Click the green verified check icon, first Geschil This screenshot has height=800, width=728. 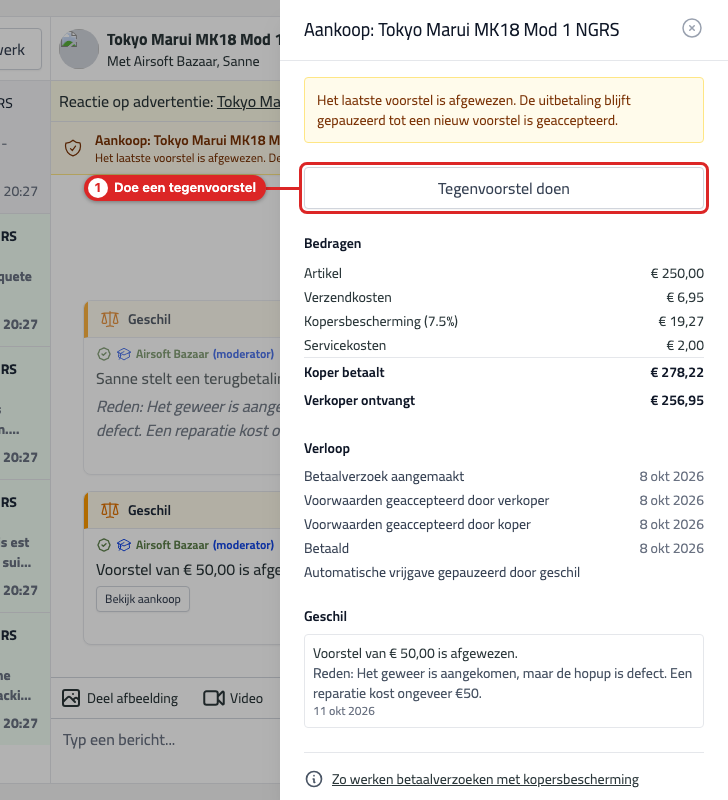[104, 354]
